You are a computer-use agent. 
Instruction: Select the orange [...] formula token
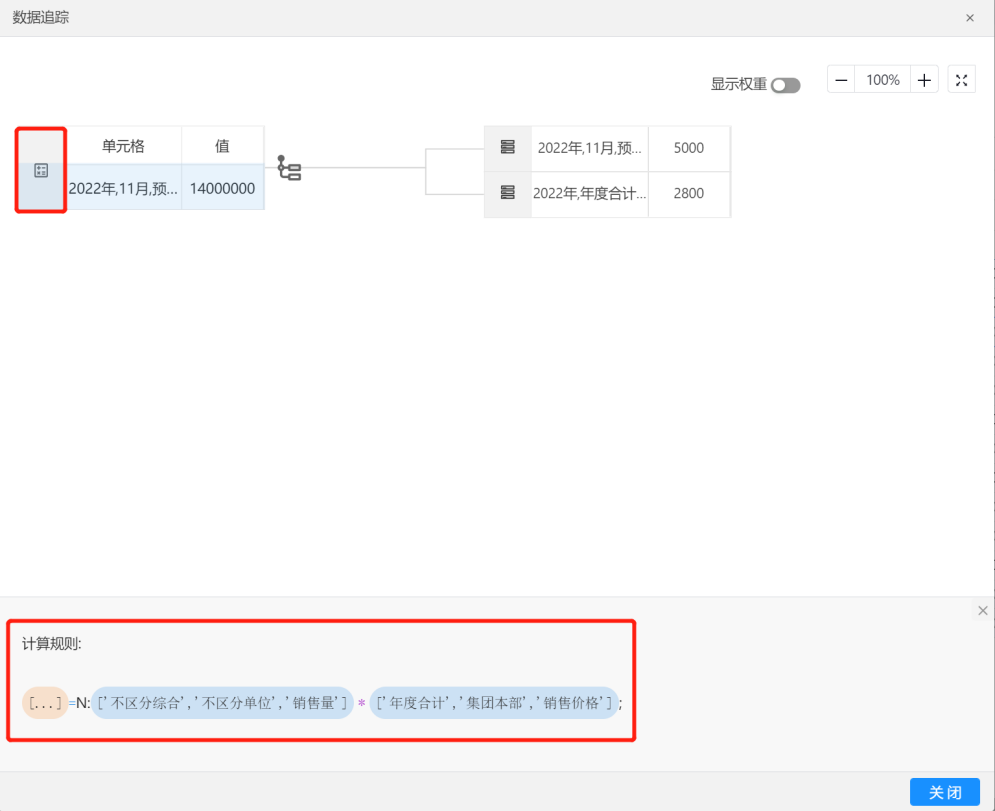tap(45, 703)
